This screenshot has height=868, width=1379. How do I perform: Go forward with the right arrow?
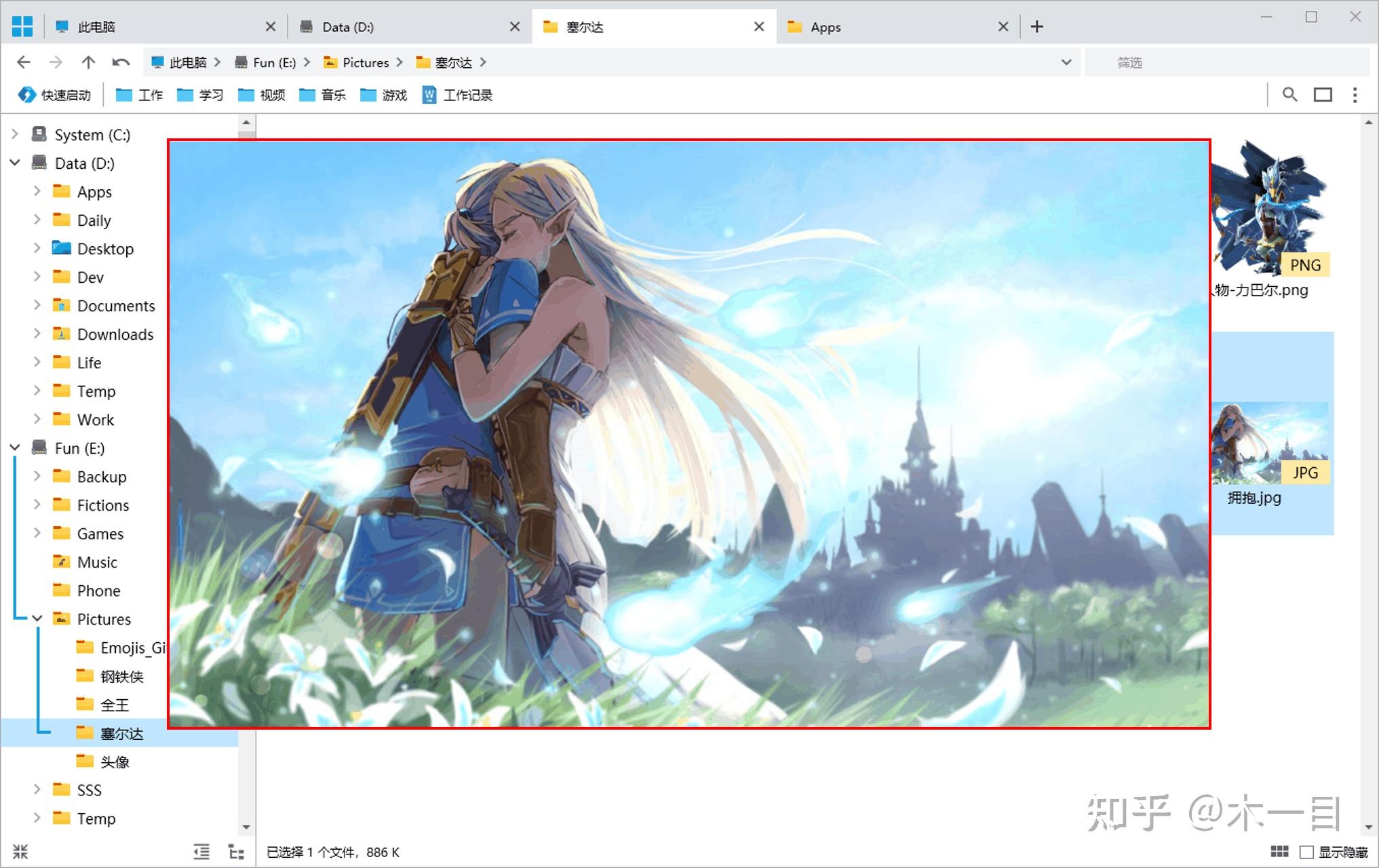(x=56, y=62)
